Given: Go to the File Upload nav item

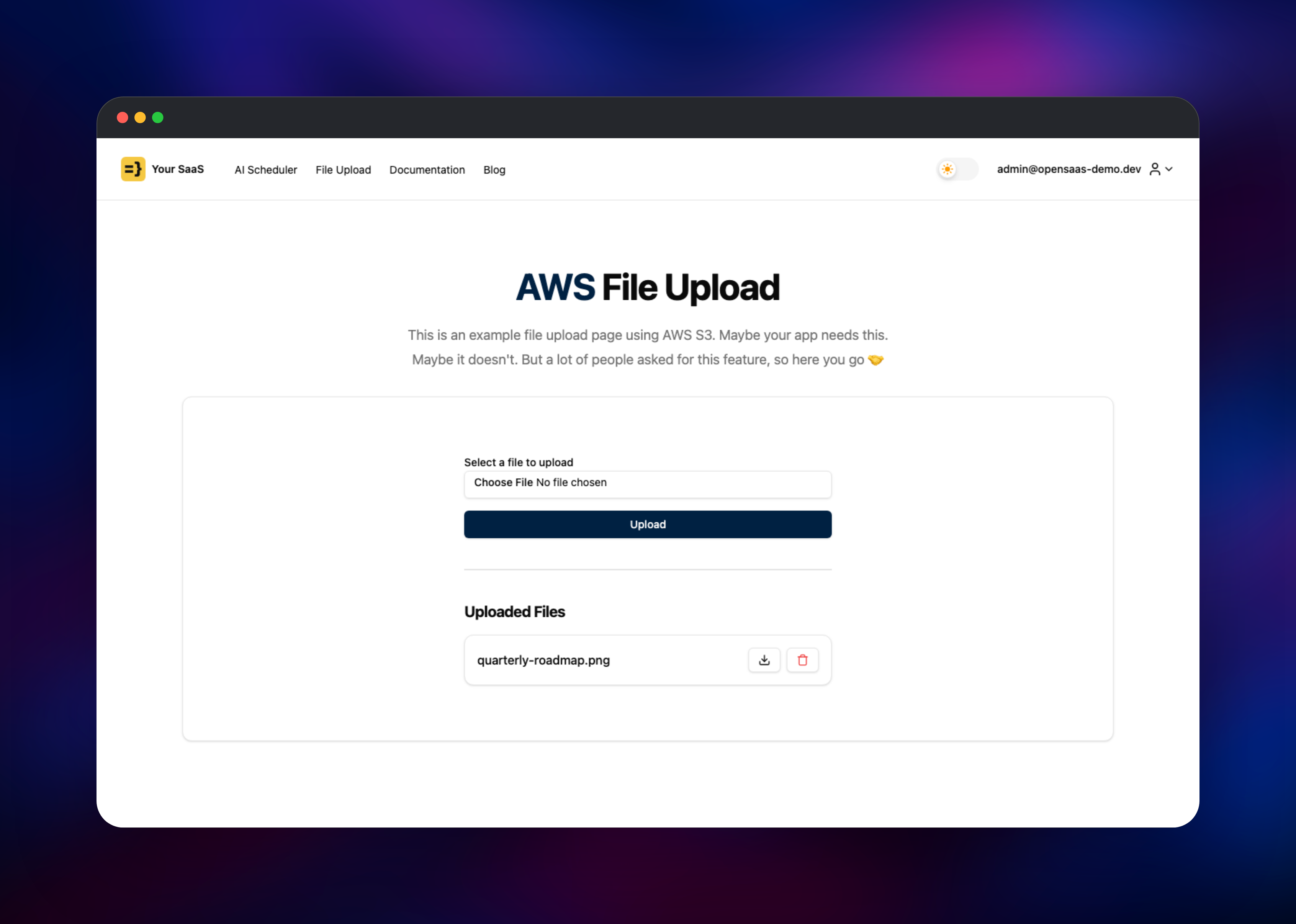Looking at the screenshot, I should (x=343, y=170).
